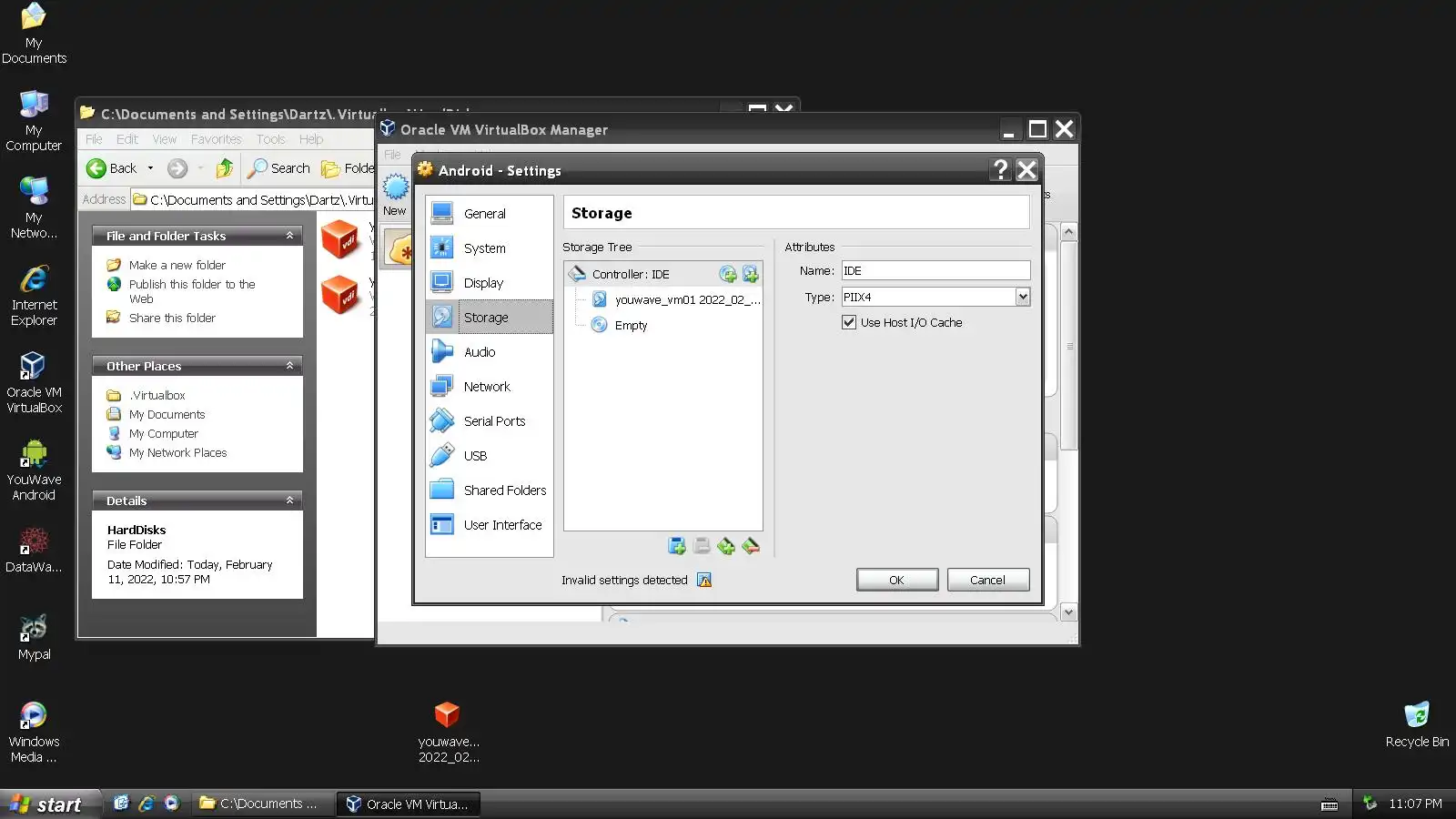
Task: Select the YouWave Android desktop icon
Action: pos(34,470)
